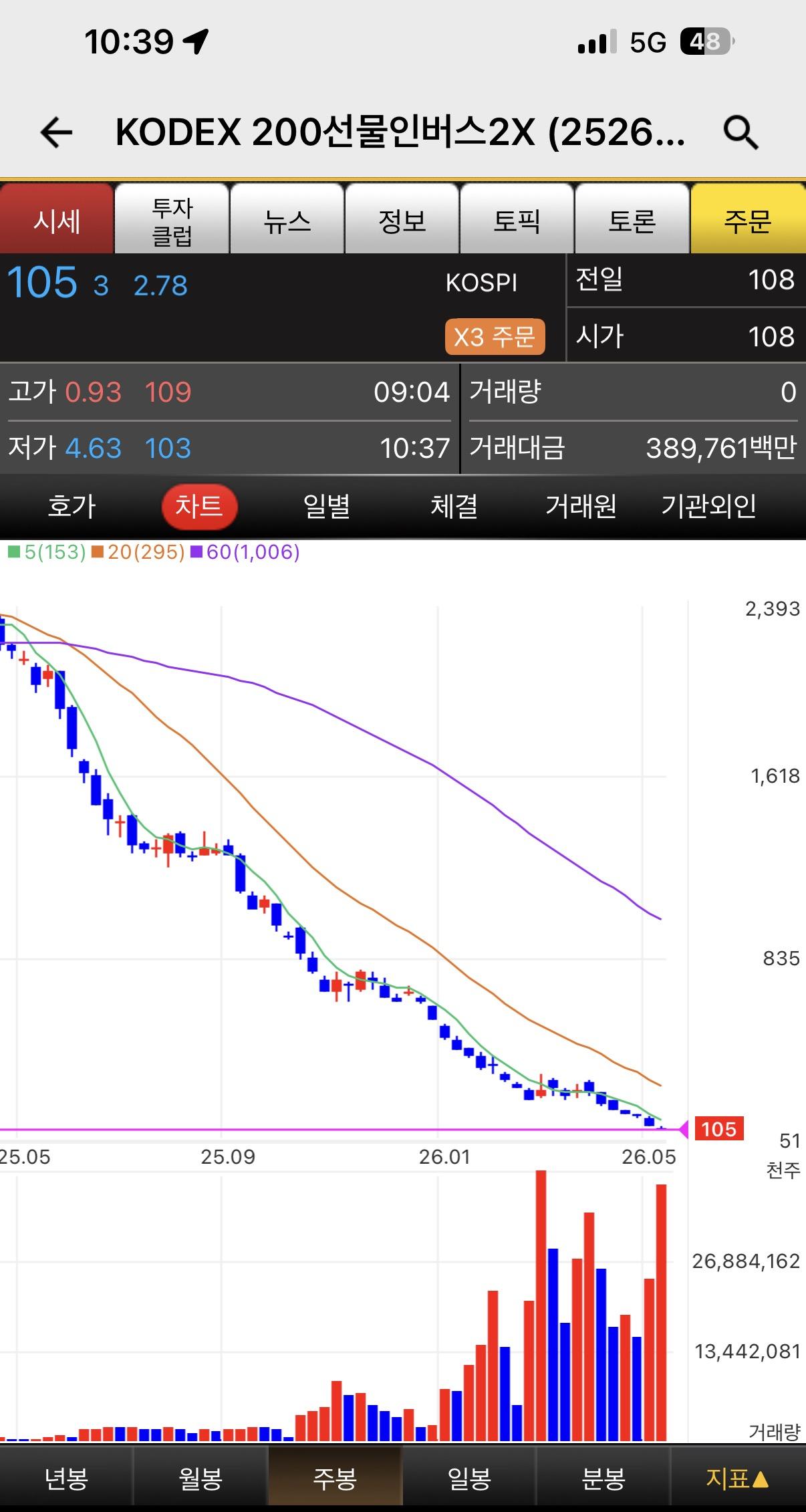This screenshot has height=1512, width=806.
Task: Switch to the 뉴스 tab
Action: pos(287,219)
